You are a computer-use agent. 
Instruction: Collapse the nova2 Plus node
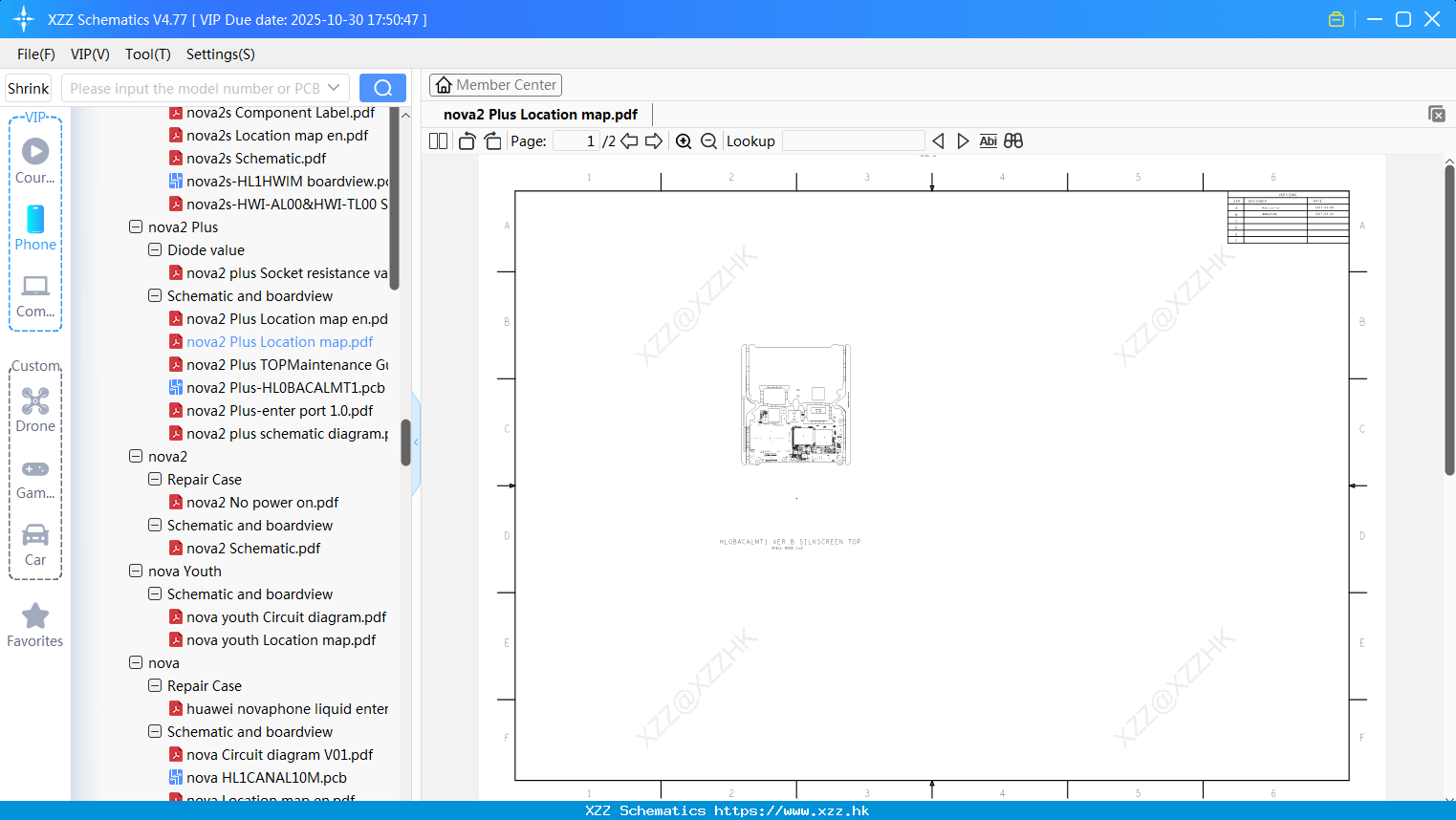[136, 227]
